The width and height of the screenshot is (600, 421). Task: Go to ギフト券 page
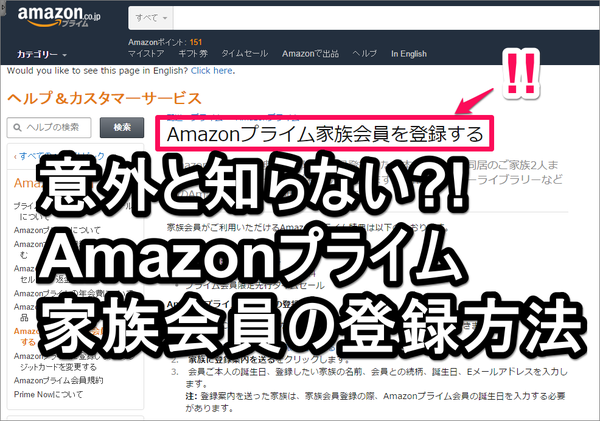pos(193,54)
